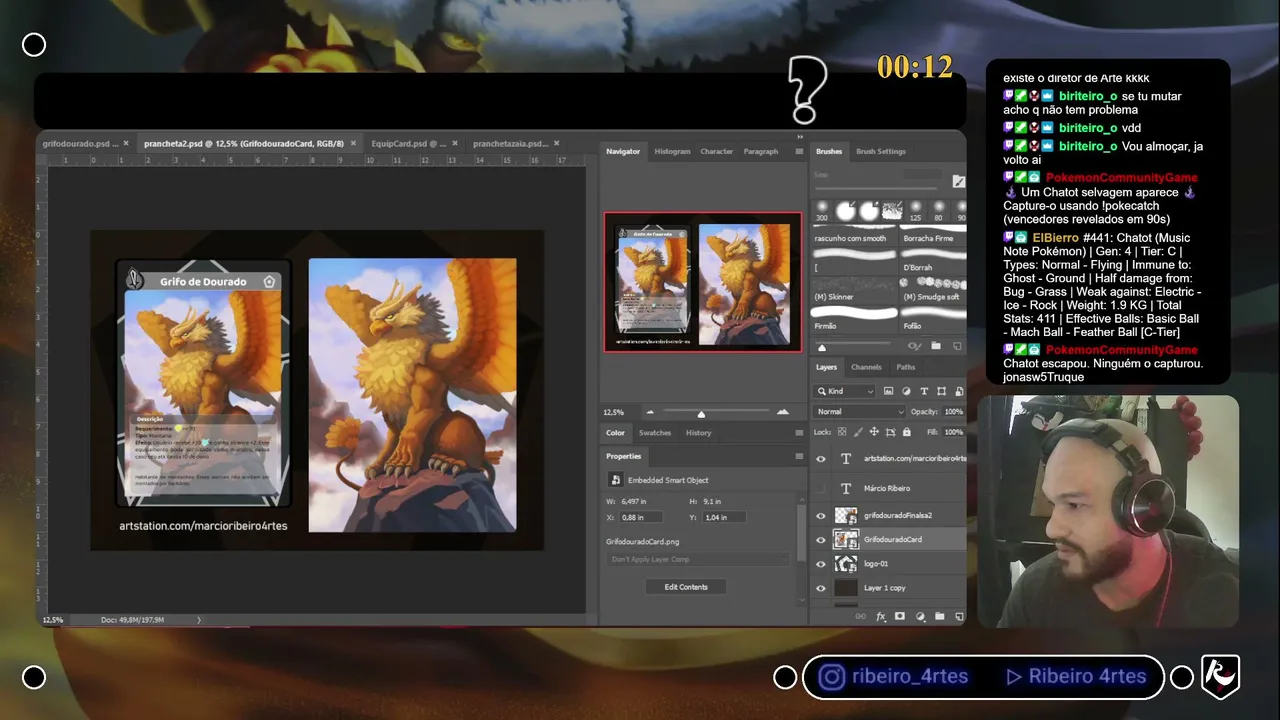Show the Márcio Ribeiro text layer
Screen dimensions: 1280x720
pos(821,489)
